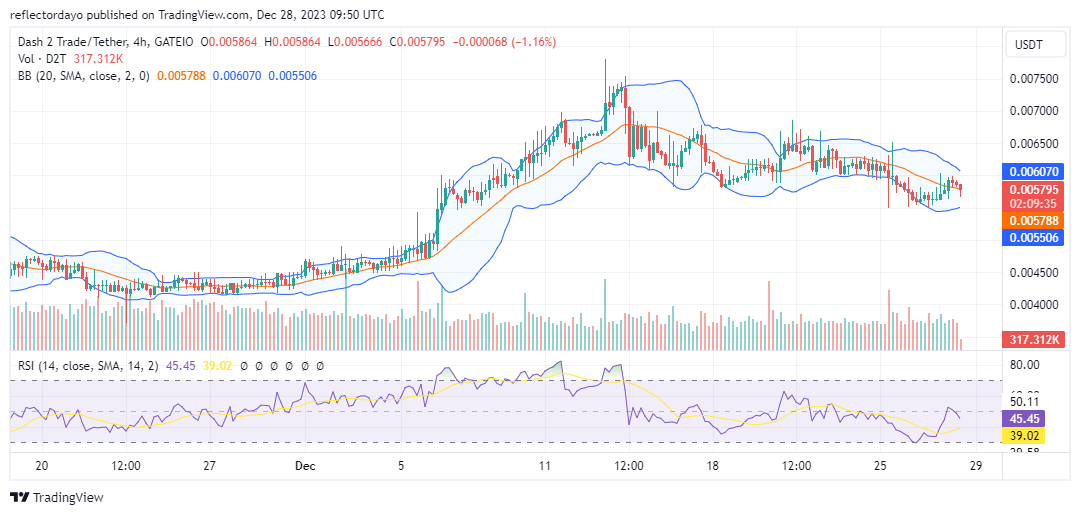The width and height of the screenshot is (1080, 515).
Task: Click the 80.00 RSI scale value
Action: [1024, 364]
